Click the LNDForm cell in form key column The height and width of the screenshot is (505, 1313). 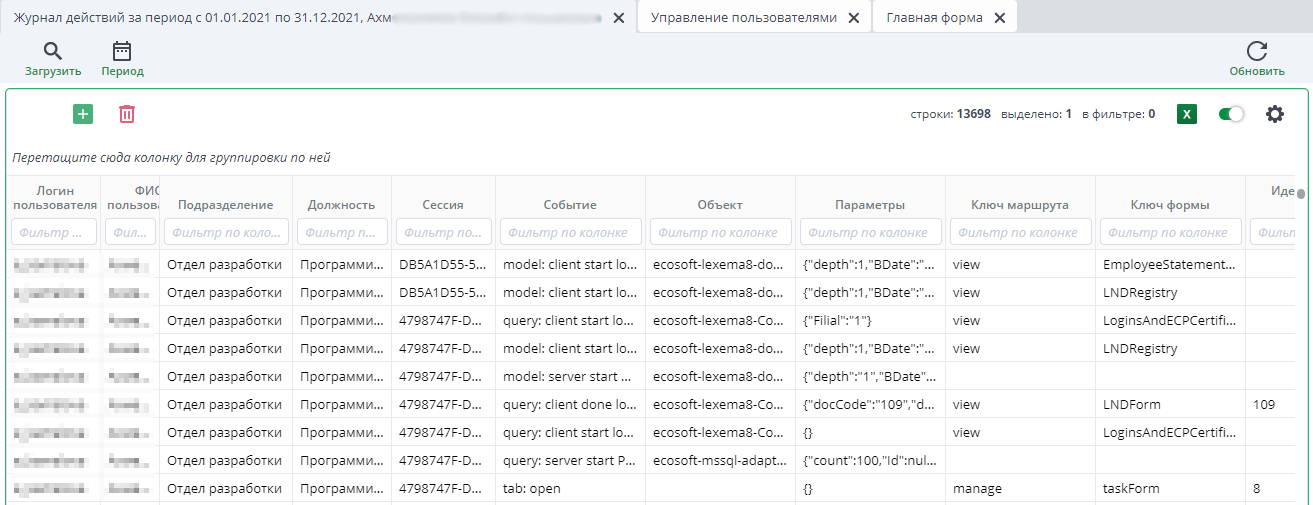tap(1132, 405)
